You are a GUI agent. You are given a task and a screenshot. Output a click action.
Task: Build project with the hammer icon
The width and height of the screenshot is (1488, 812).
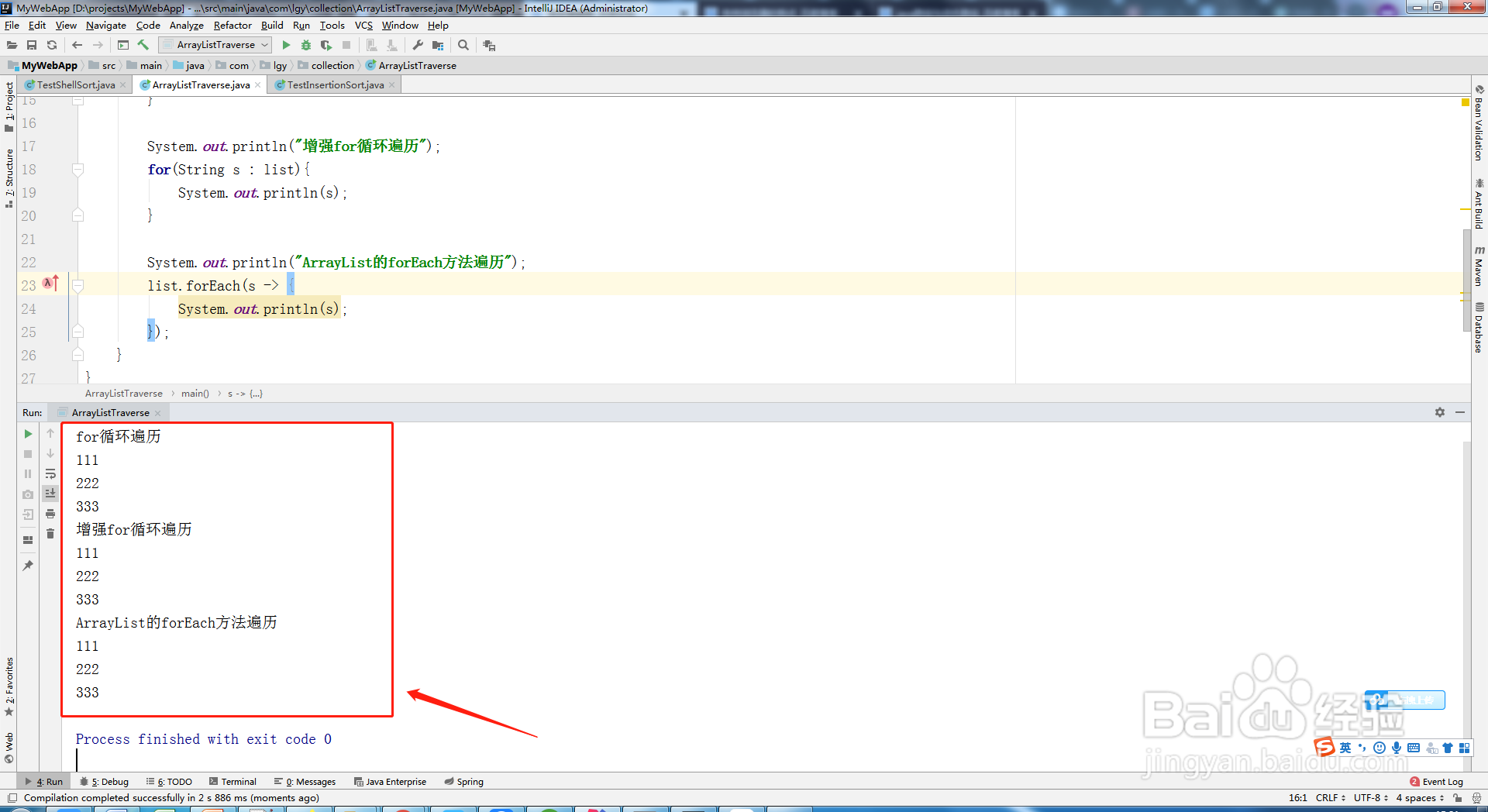coord(143,45)
